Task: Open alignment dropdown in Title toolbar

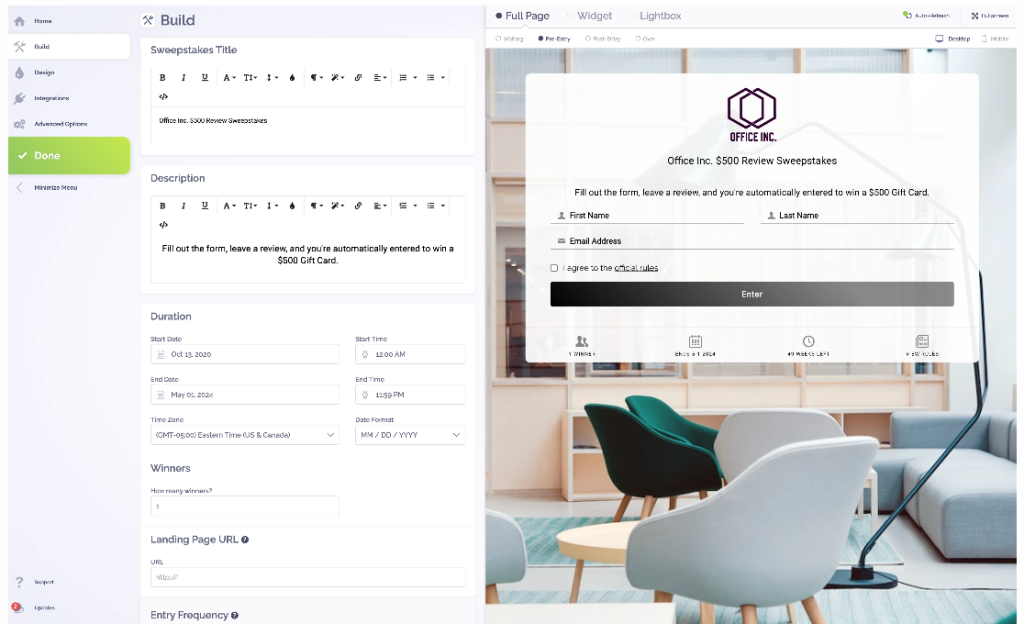Action: [x=380, y=78]
